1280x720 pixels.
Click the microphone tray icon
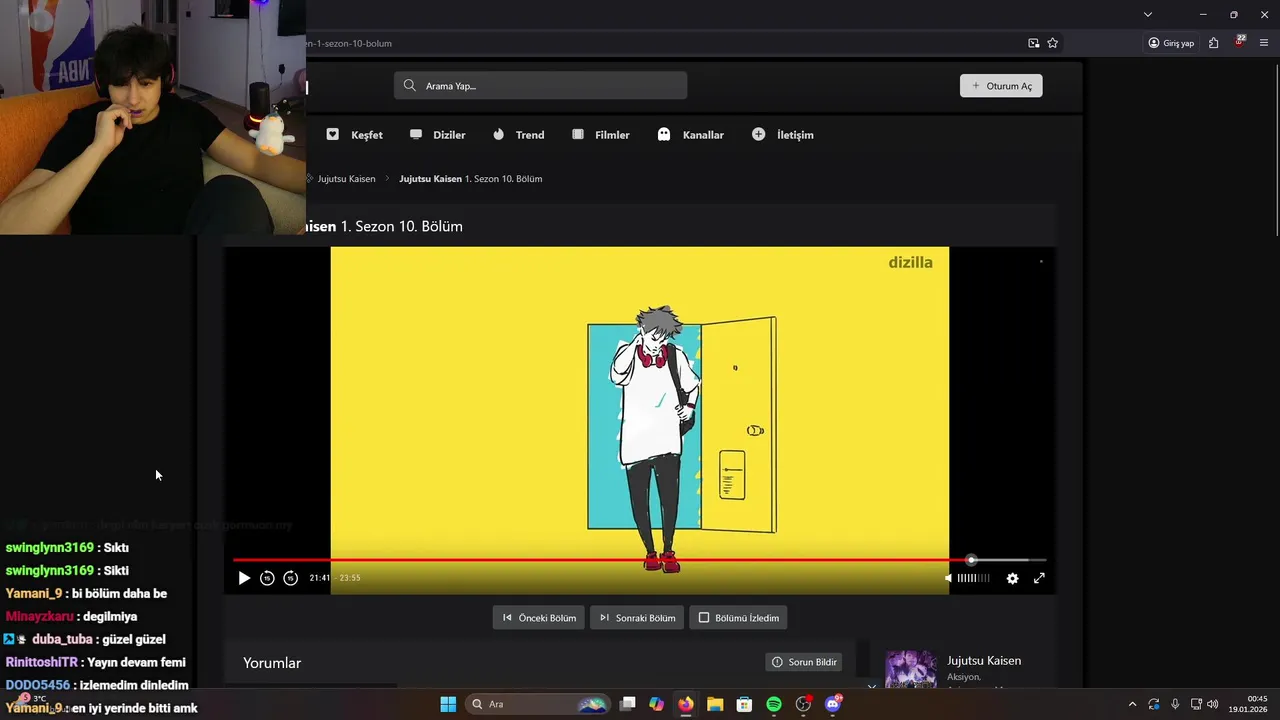1175,704
